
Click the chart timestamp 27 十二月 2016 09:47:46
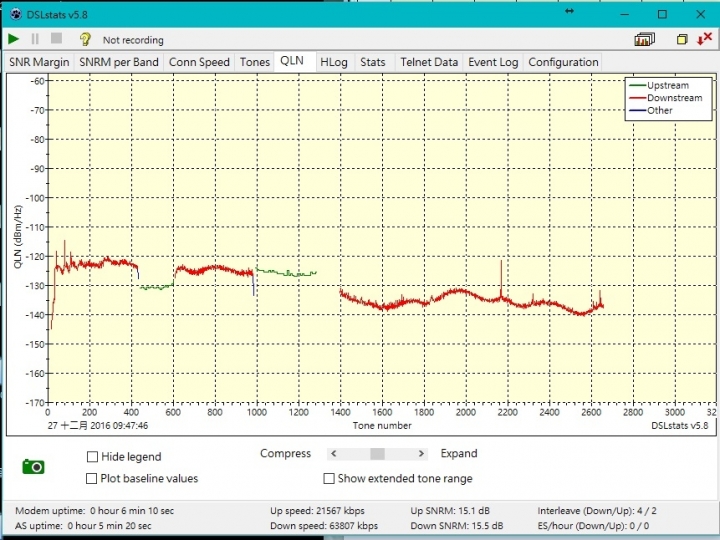tap(98, 426)
